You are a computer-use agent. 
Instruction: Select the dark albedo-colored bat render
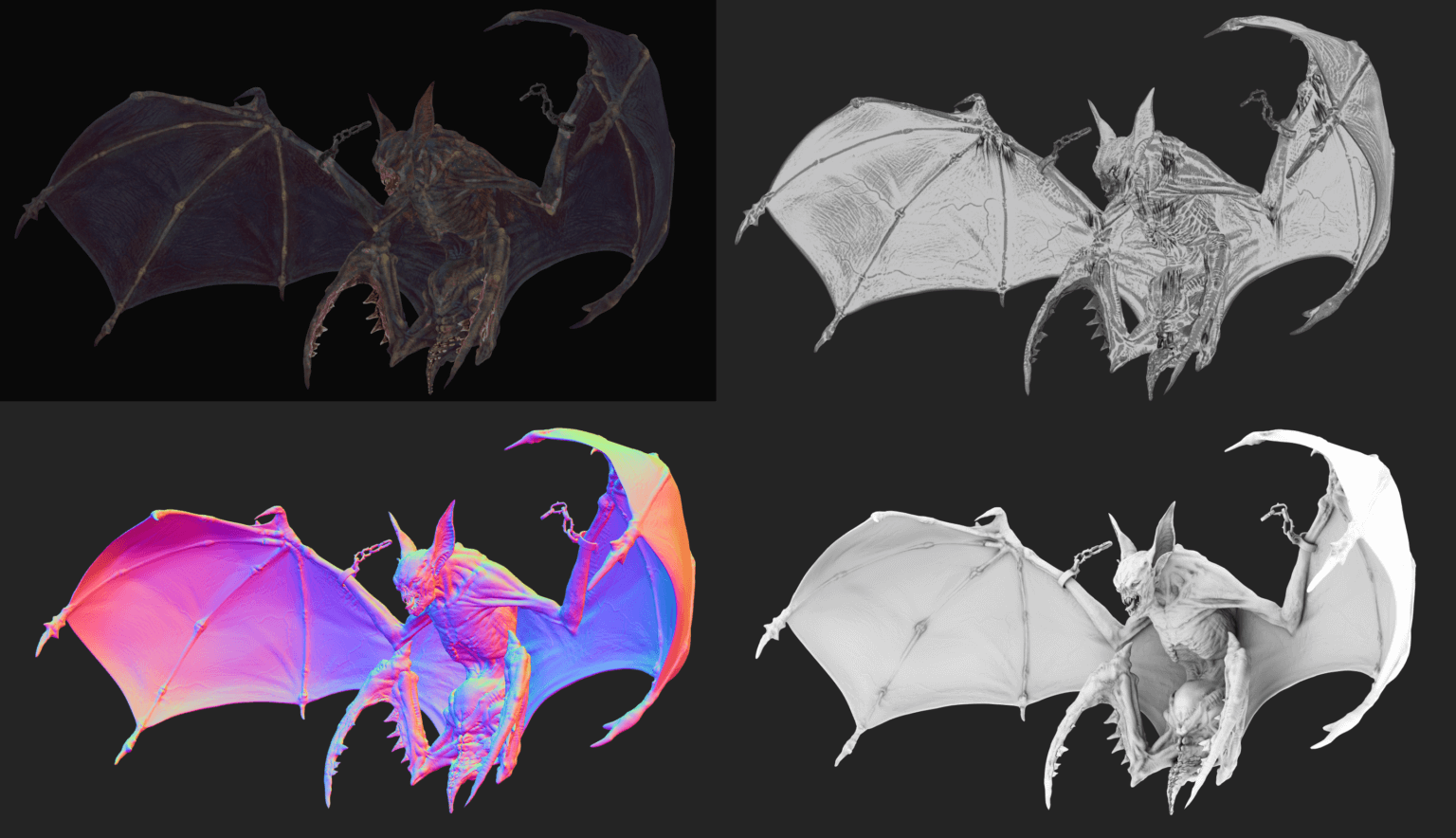pos(346,201)
